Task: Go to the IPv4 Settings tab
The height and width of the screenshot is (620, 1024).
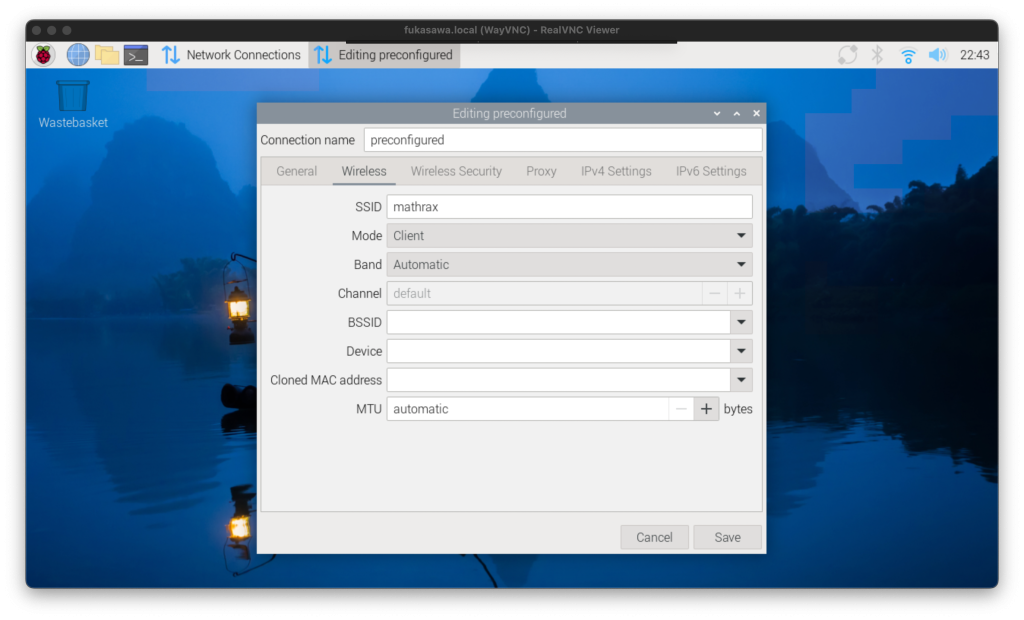Action: [616, 171]
